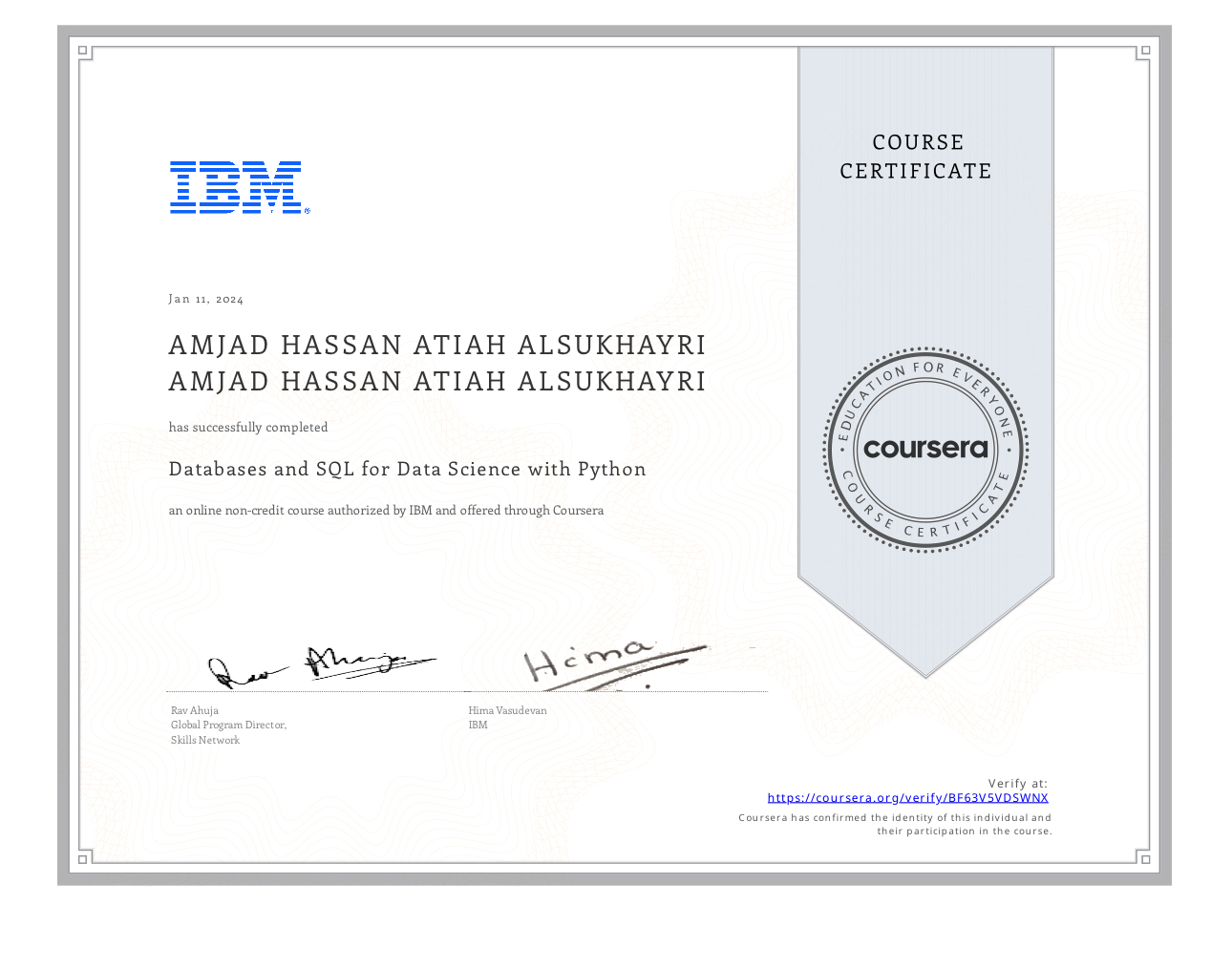Click the 'Global Program Director' title text
This screenshot has width=1232, height=968.
(228, 726)
